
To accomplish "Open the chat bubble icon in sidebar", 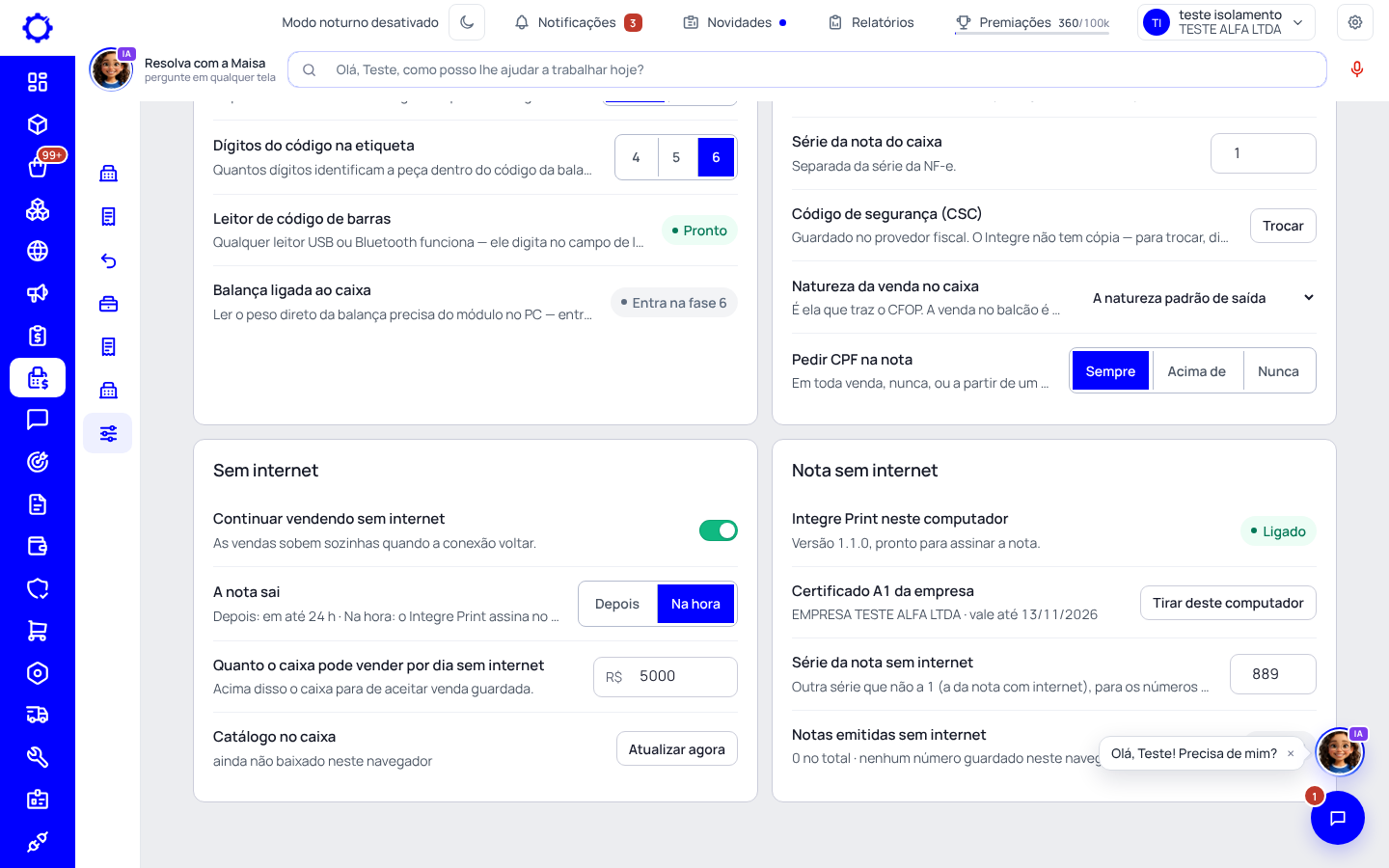I will (x=38, y=420).
